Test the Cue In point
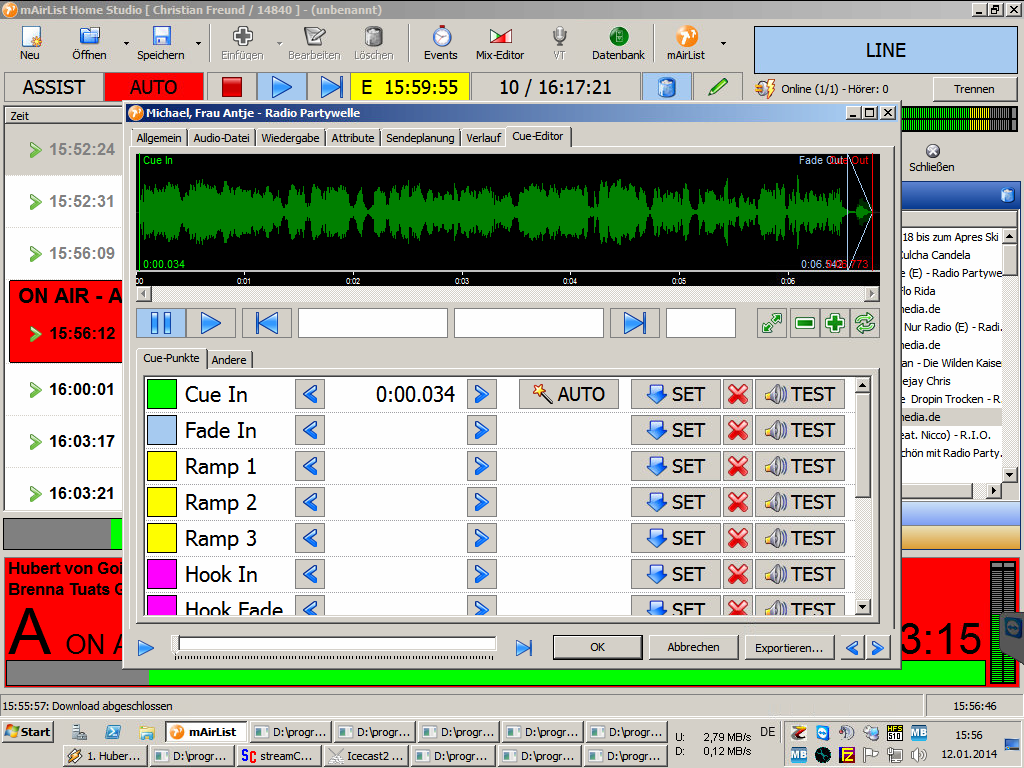The width and height of the screenshot is (1024, 768). [x=800, y=394]
